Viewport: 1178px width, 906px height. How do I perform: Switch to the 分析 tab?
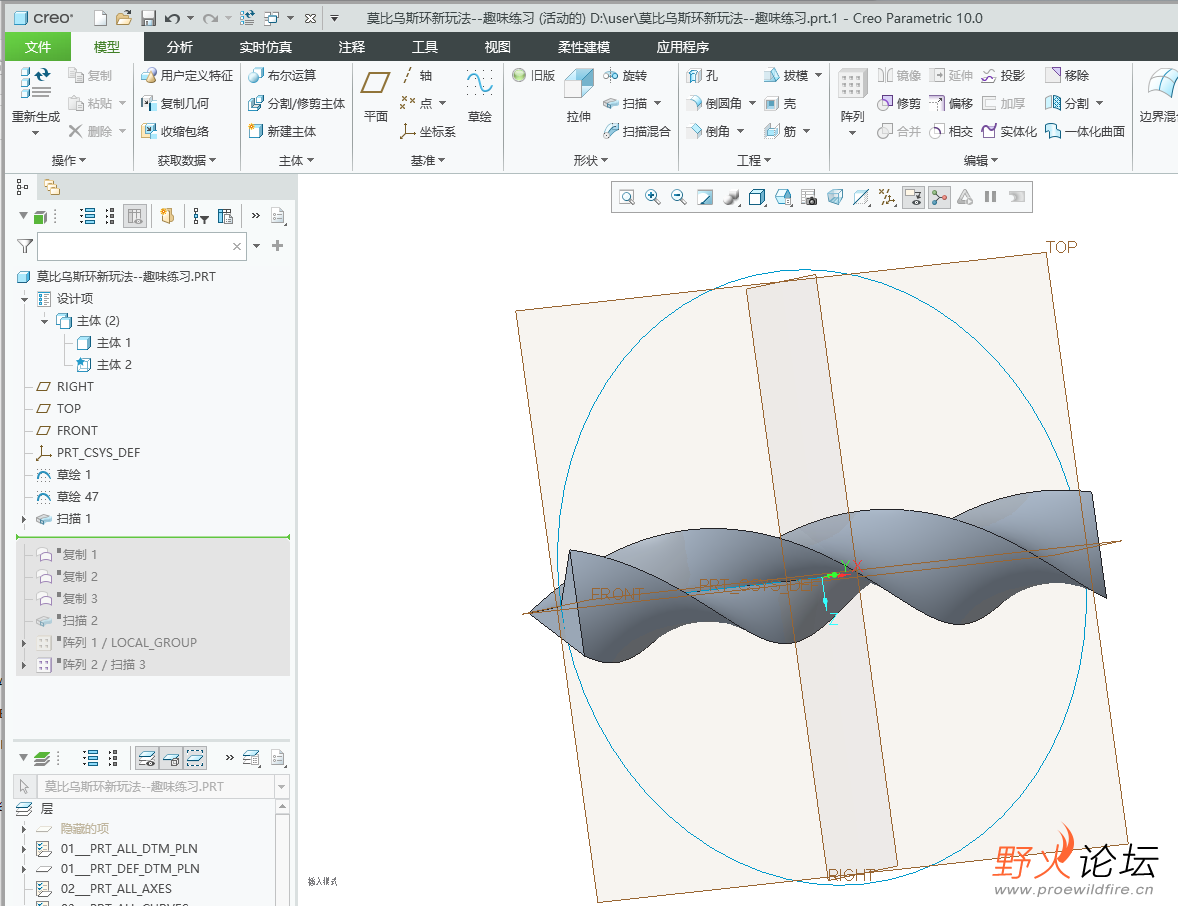180,47
